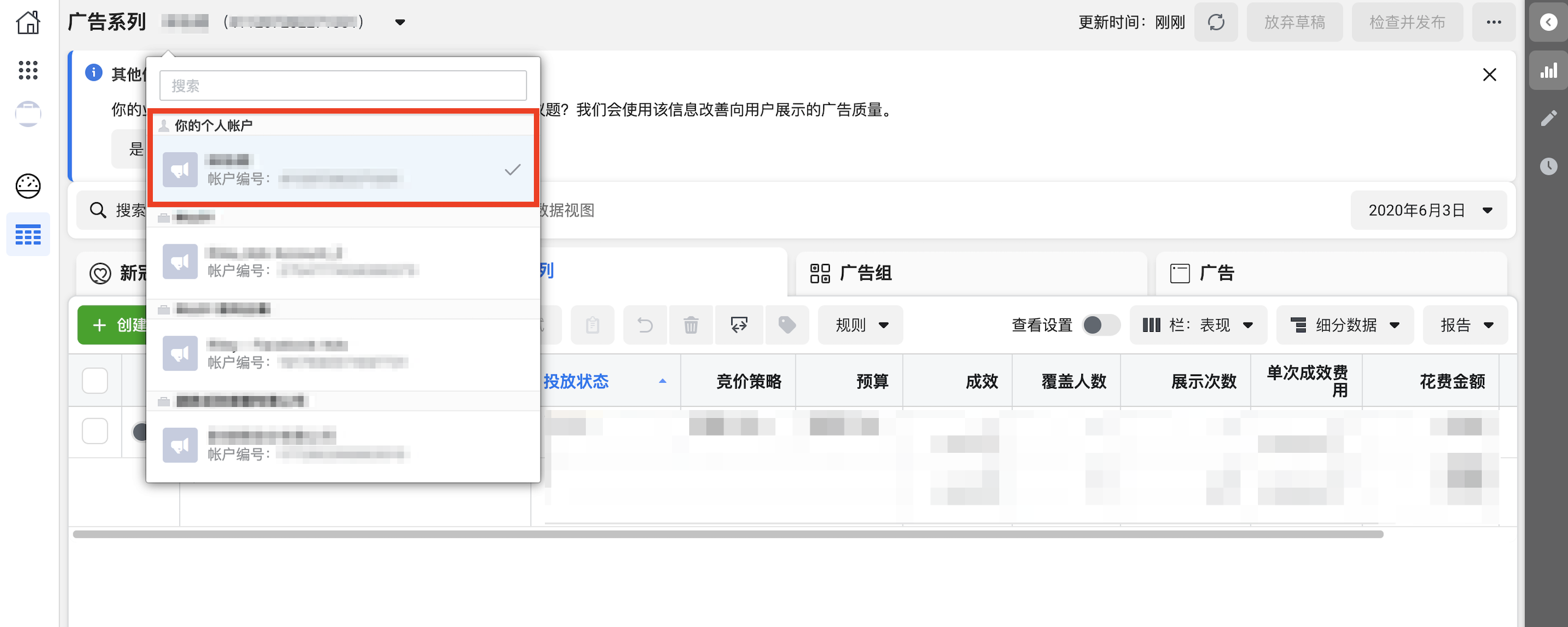Click the trash delete icon in toolbar

pos(690,325)
